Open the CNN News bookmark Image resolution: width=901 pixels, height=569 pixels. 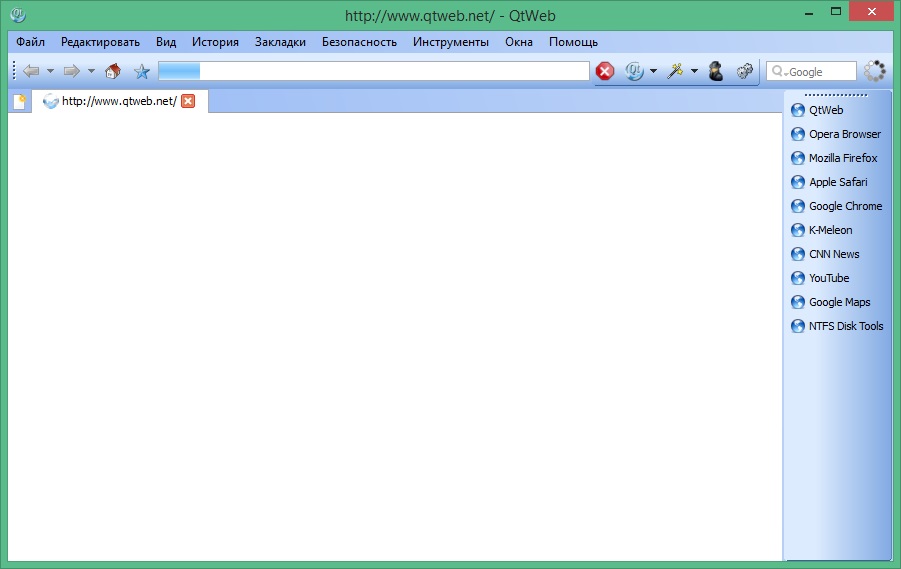(825, 254)
